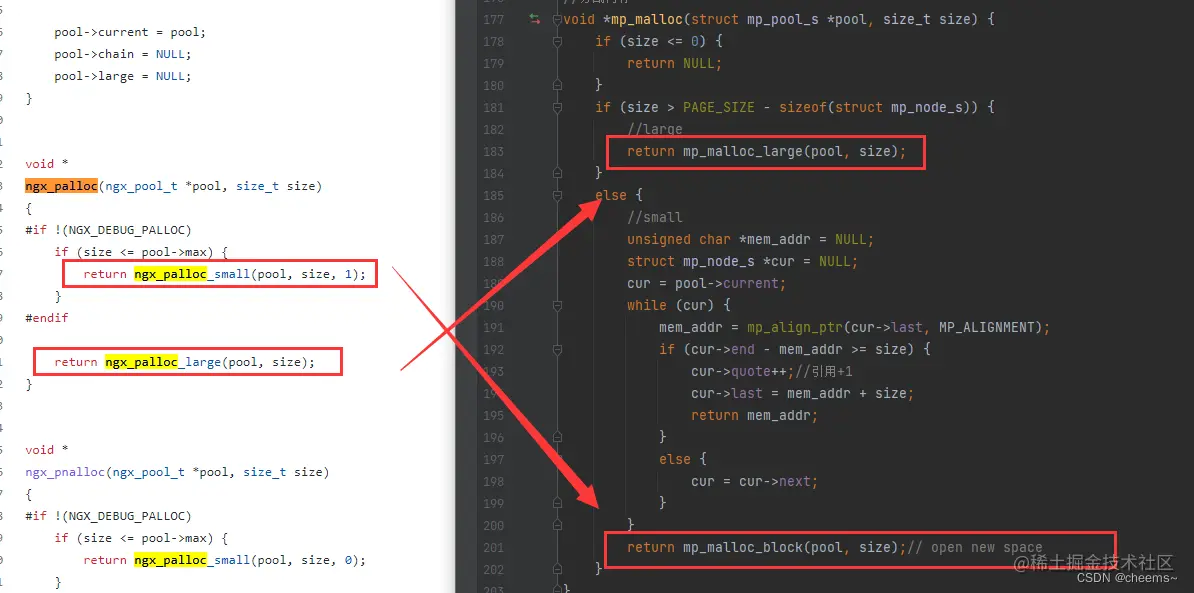Image resolution: width=1194 pixels, height=593 pixels.
Task: Click ngx_pool_t type in ngx_pnalloc signature
Action: (146, 472)
